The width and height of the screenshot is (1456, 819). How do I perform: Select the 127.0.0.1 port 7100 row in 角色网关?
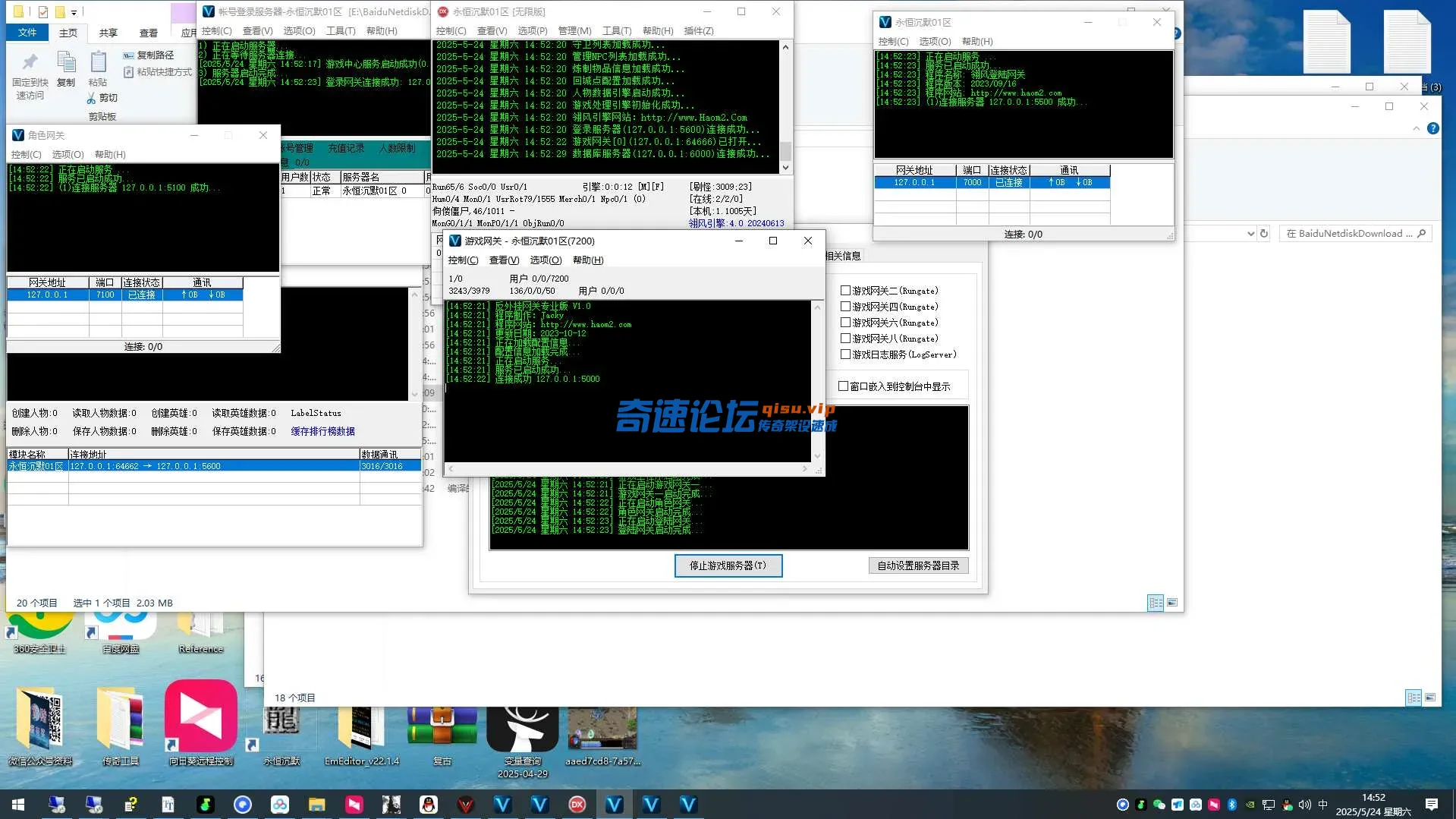click(x=125, y=295)
